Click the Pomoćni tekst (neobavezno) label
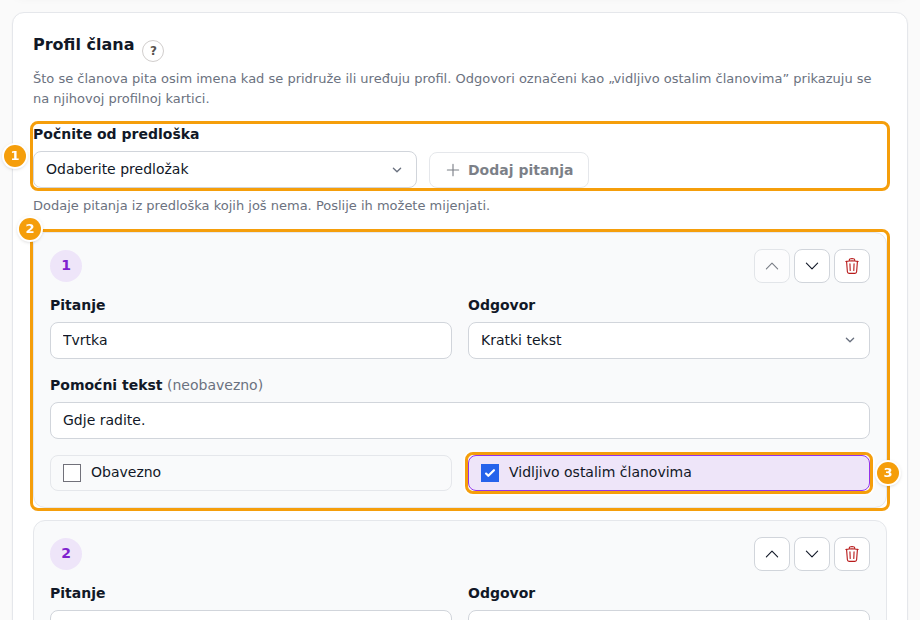The image size is (920, 620). 157,385
